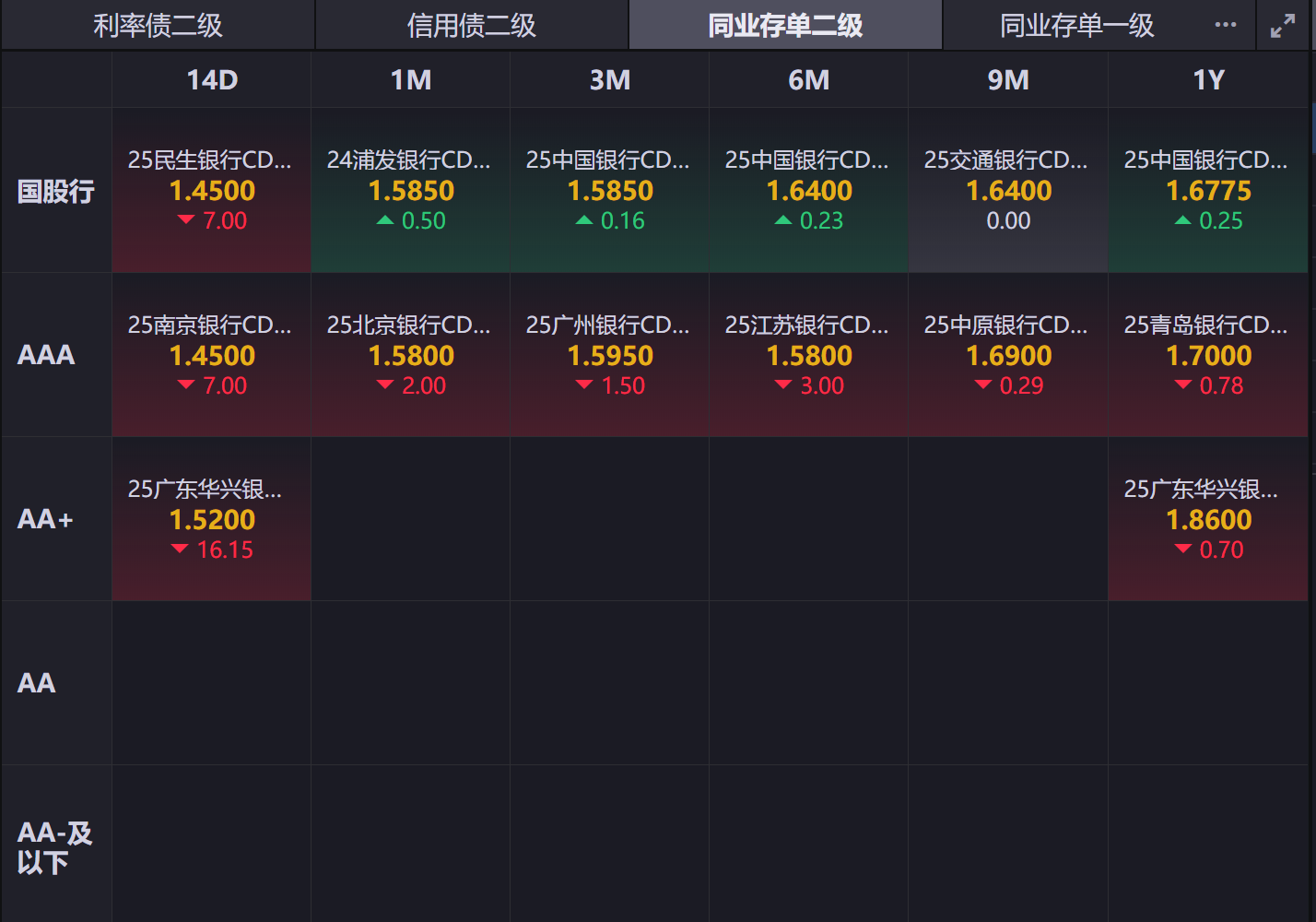Open the 25民生银行CD cell at 1.4500
This screenshot has width=1316, height=922.
tap(212, 191)
